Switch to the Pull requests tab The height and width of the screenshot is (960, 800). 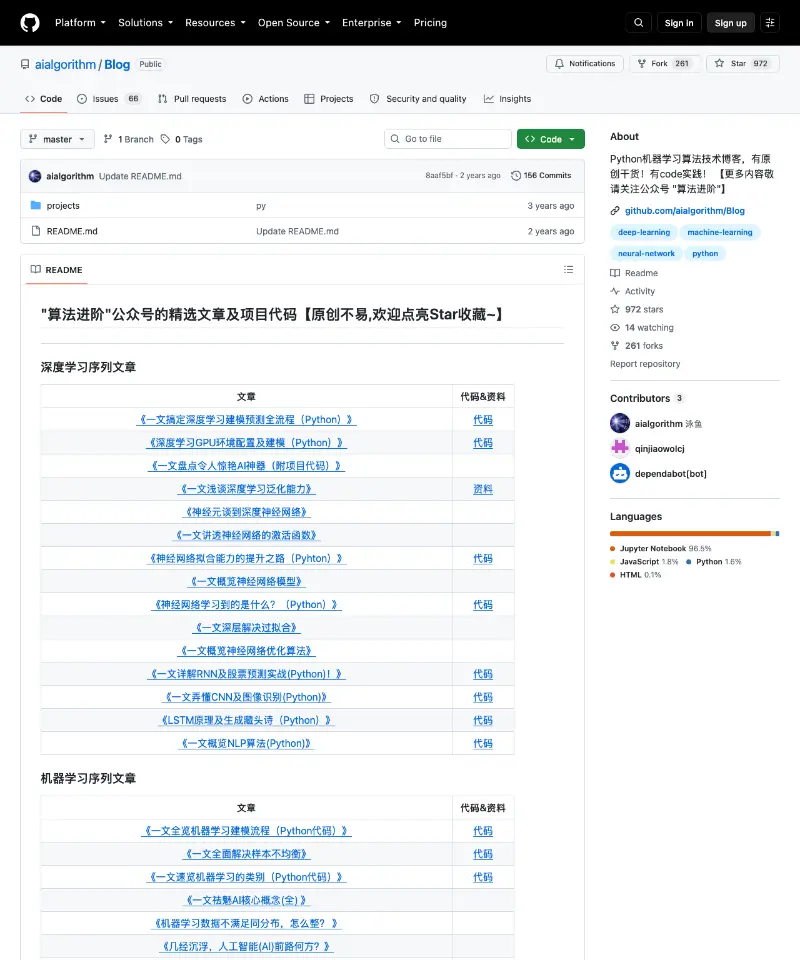(192, 99)
